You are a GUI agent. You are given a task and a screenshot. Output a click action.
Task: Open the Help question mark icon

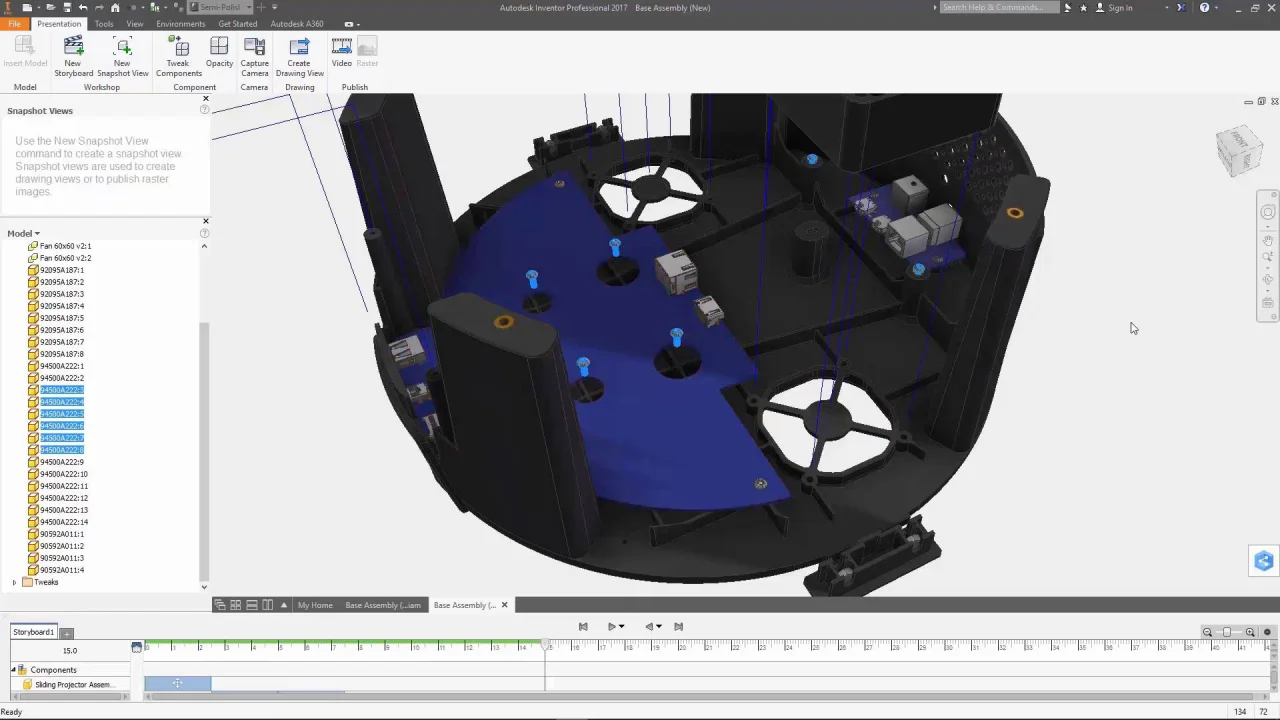tap(1204, 7)
